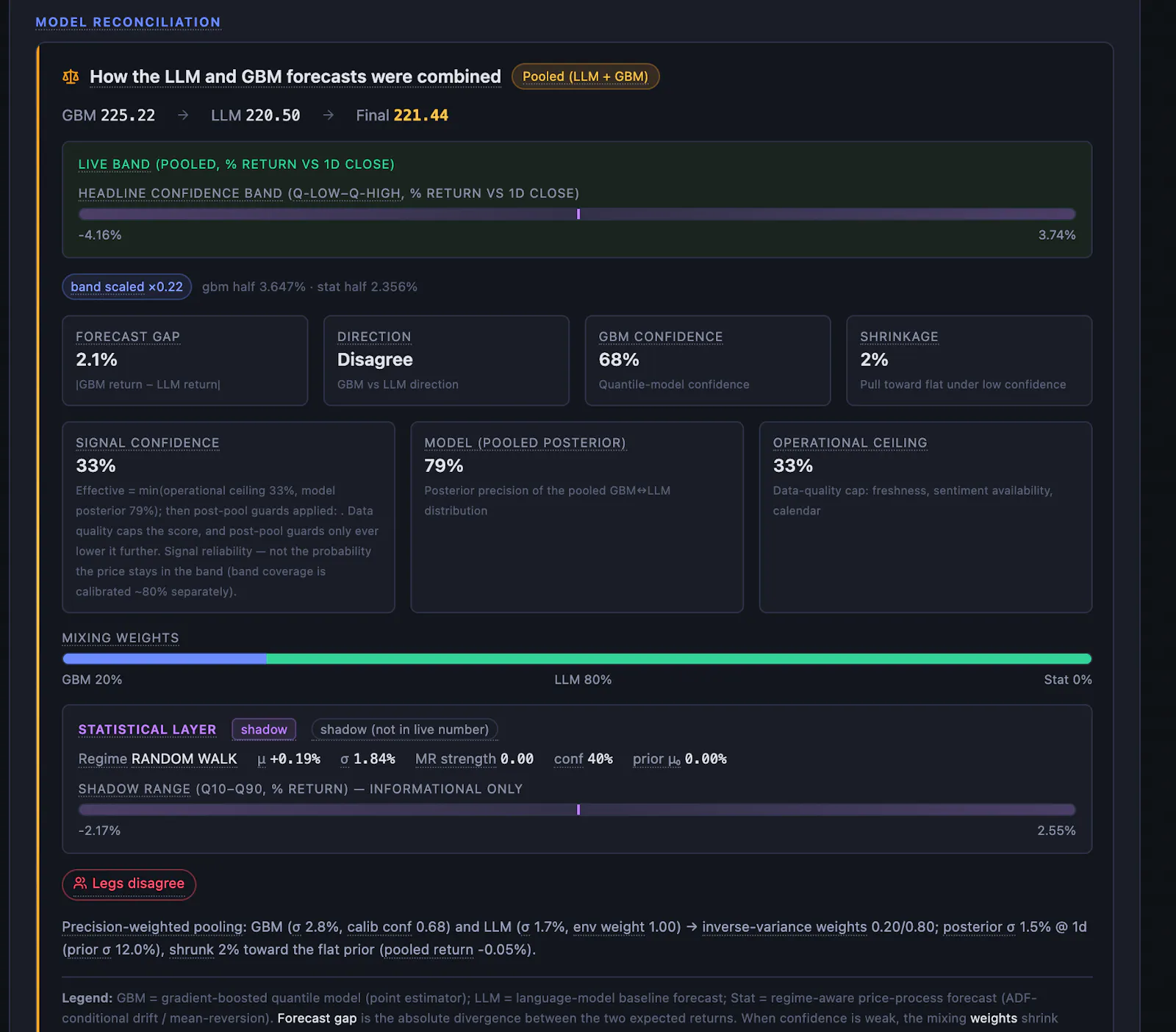Image resolution: width=1176 pixels, height=1032 pixels.
Task: Click the -4.16% lower band value
Action: click(x=100, y=235)
